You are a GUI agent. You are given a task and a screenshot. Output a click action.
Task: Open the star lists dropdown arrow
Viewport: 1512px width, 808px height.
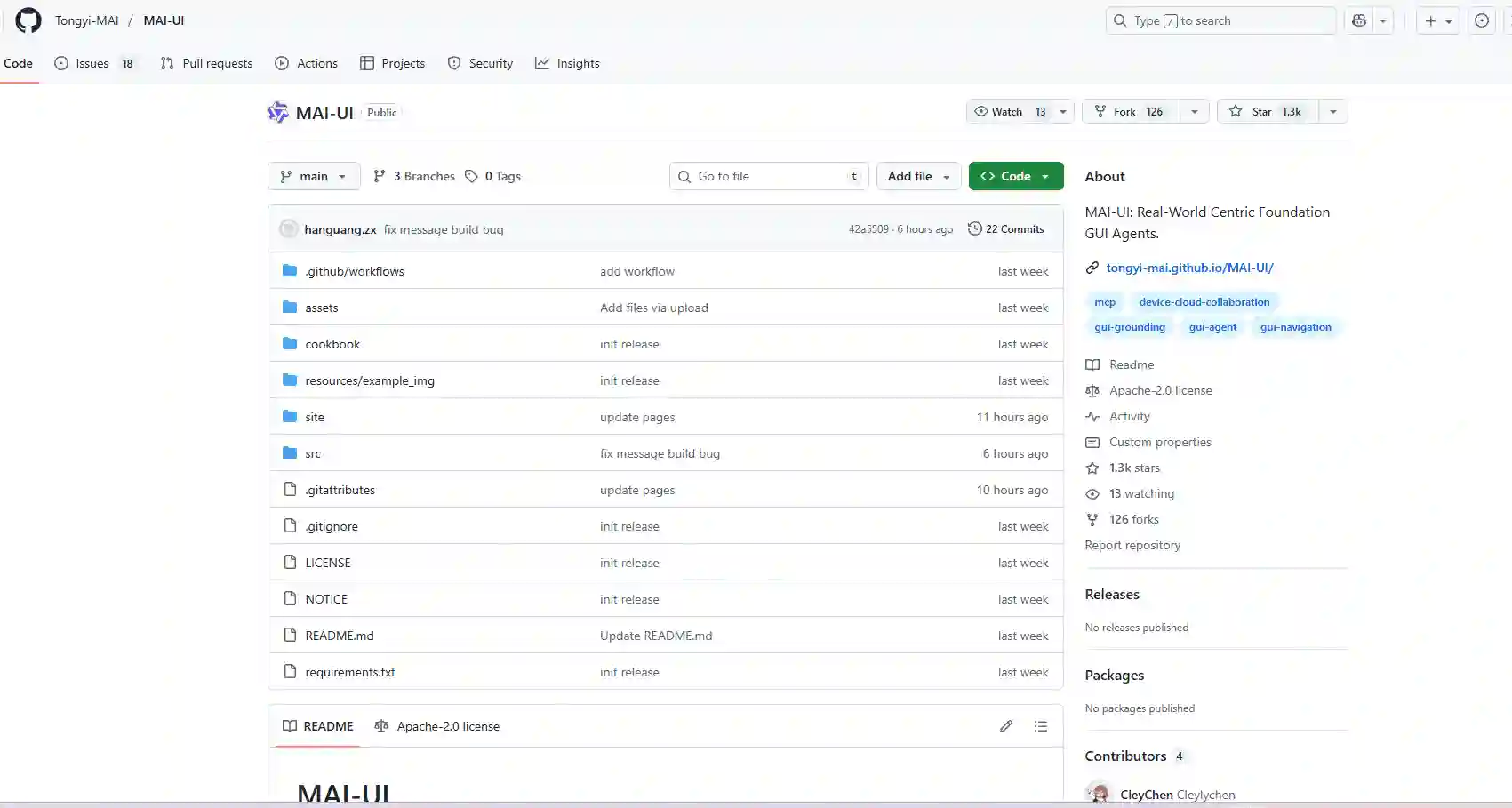click(1332, 112)
